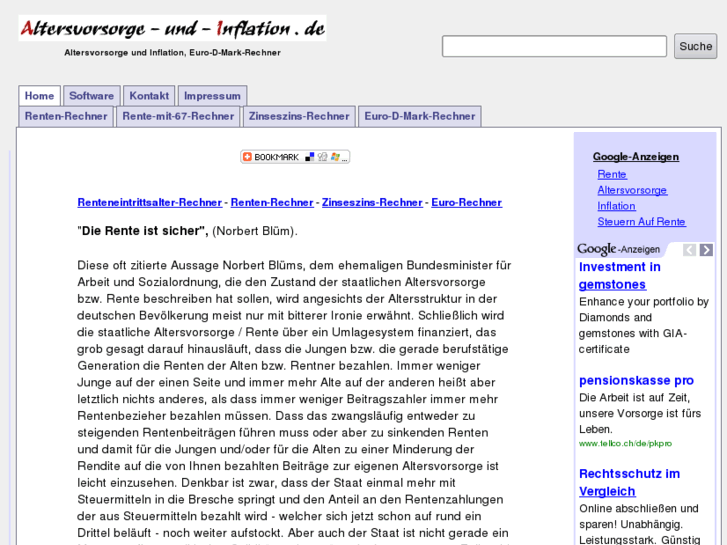This screenshot has height=545, width=727.
Task: Click the Google-Anzeigen heading link
Action: [x=636, y=157]
